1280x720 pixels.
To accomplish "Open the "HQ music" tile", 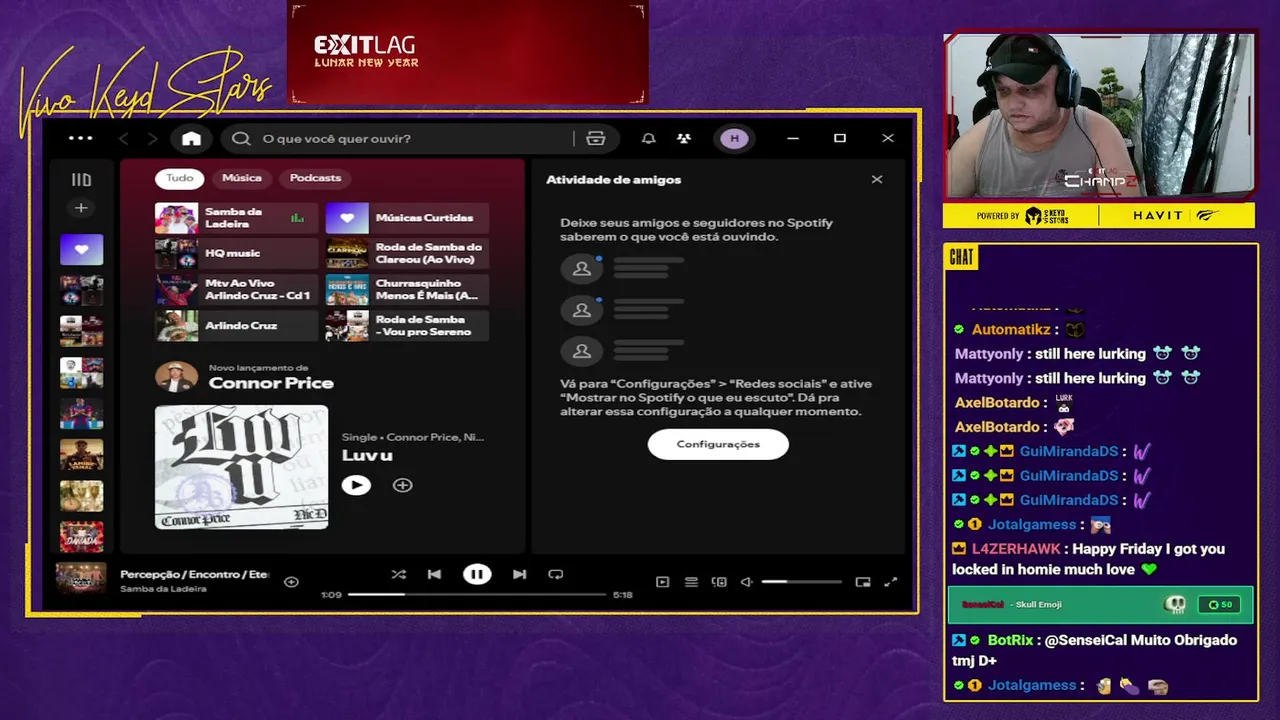I will [236, 254].
